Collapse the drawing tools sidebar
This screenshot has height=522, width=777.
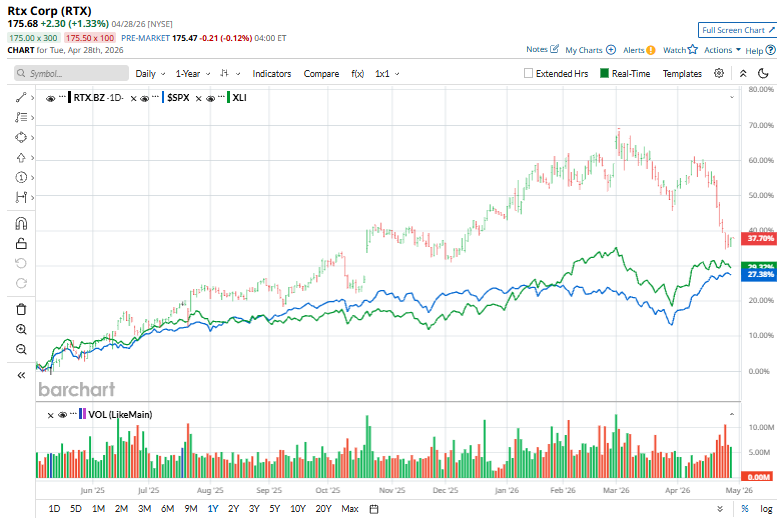tap(21, 375)
